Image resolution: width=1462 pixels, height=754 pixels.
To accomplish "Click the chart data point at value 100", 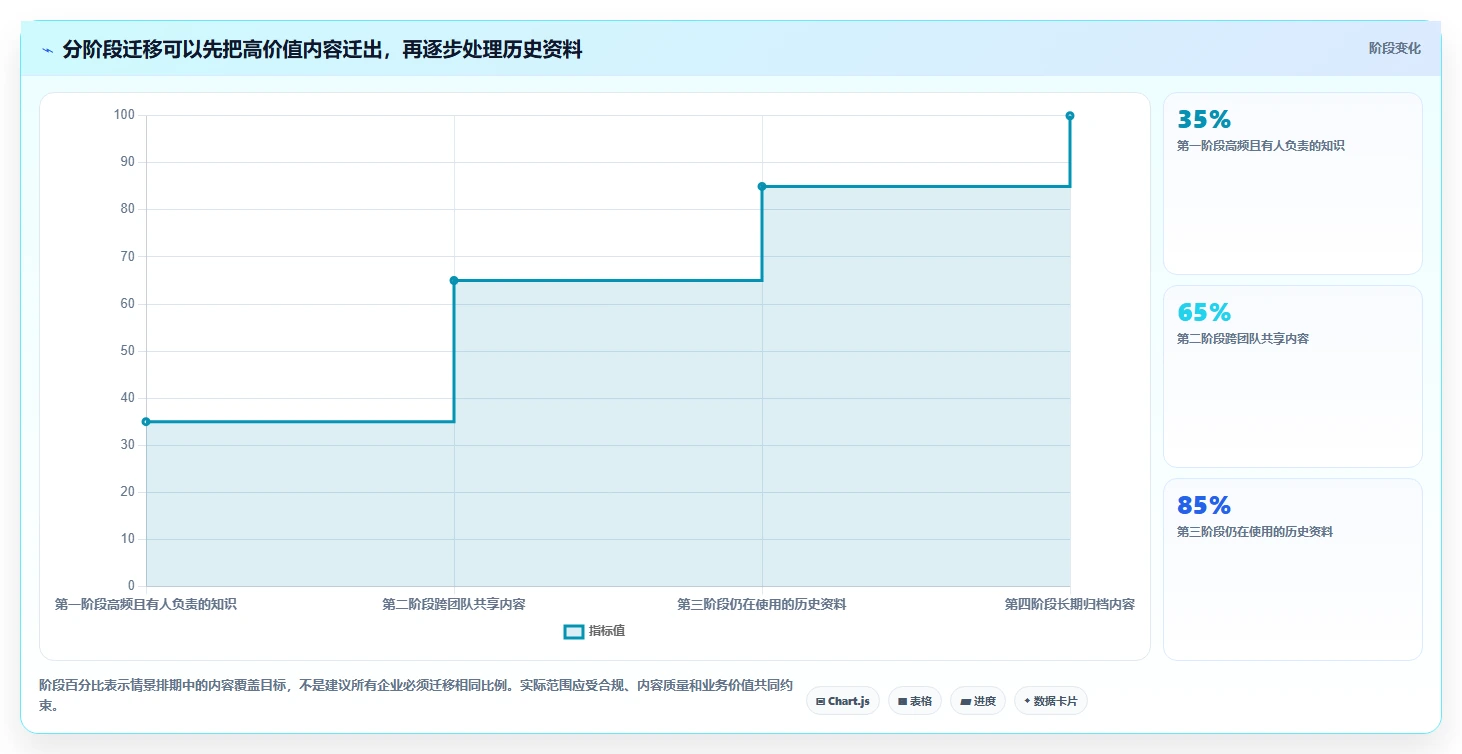I will click(1070, 116).
